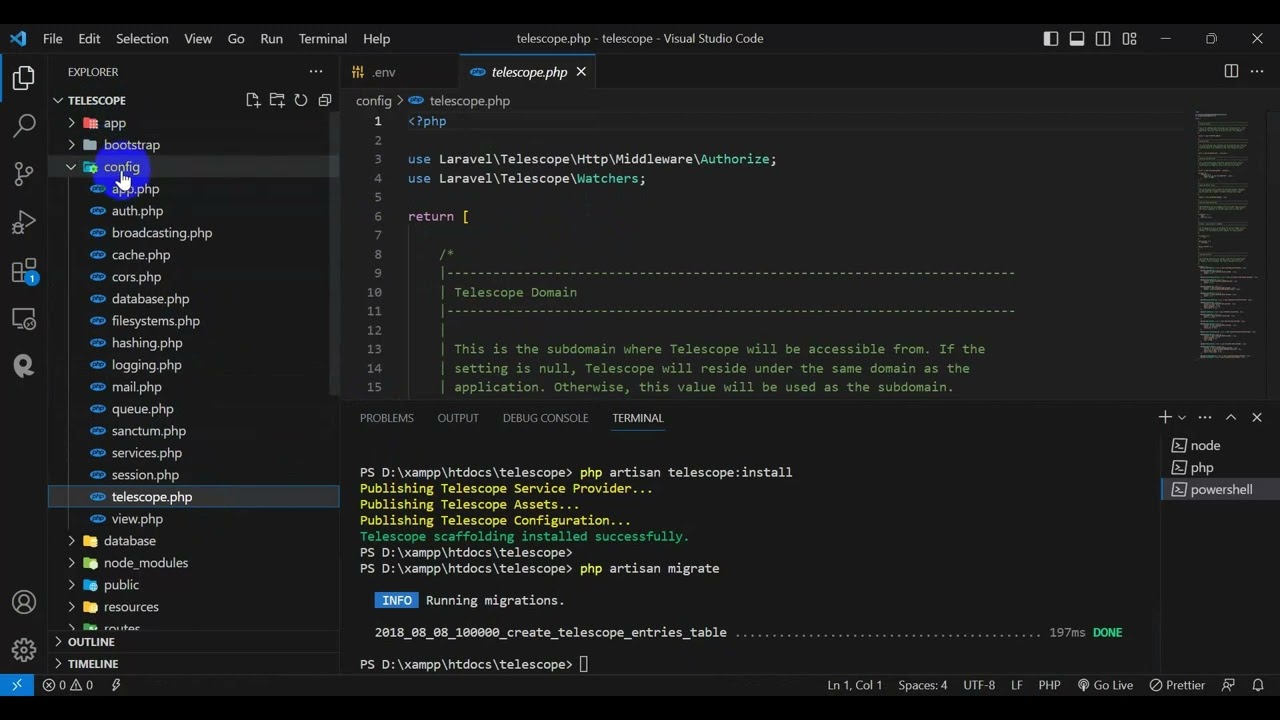Close the telescope.php editor tab
Viewport: 1280px width, 720px height.
(x=581, y=72)
